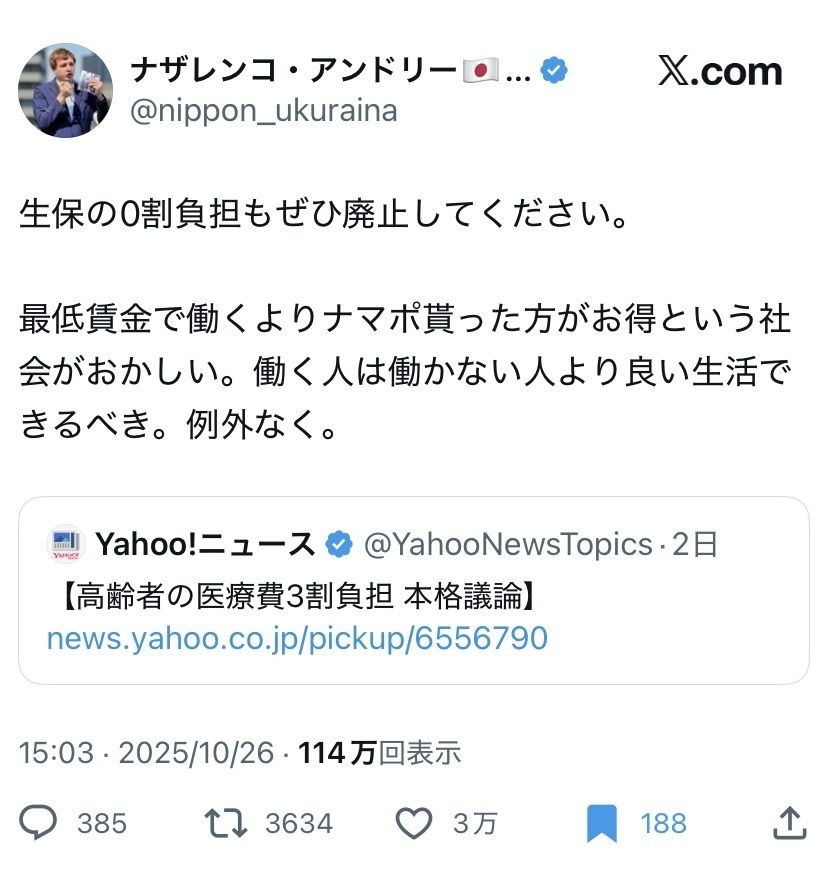Open the share upload icon
The width and height of the screenshot is (828, 877).
(x=790, y=822)
